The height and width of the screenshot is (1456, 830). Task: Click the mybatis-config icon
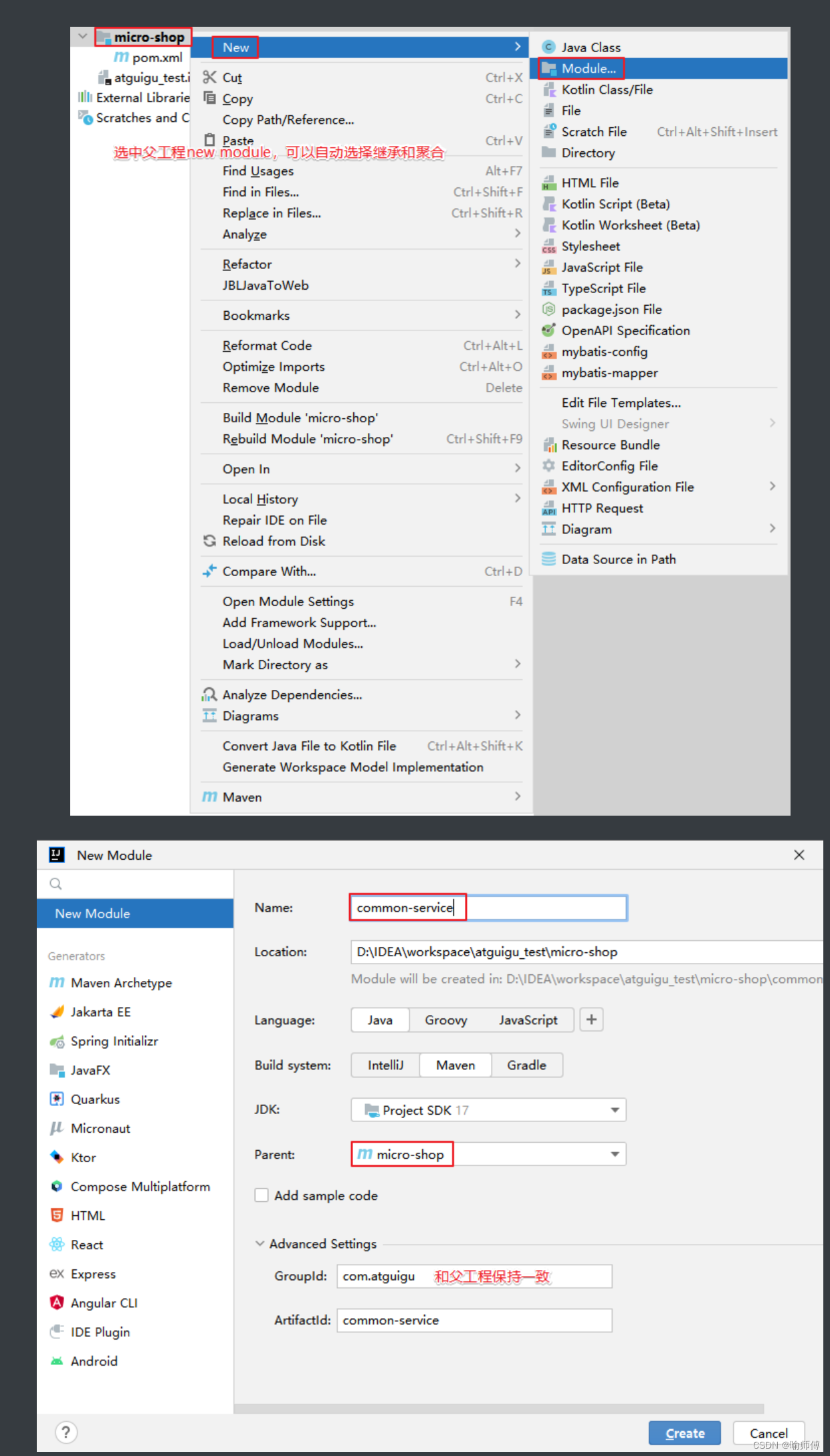[548, 351]
